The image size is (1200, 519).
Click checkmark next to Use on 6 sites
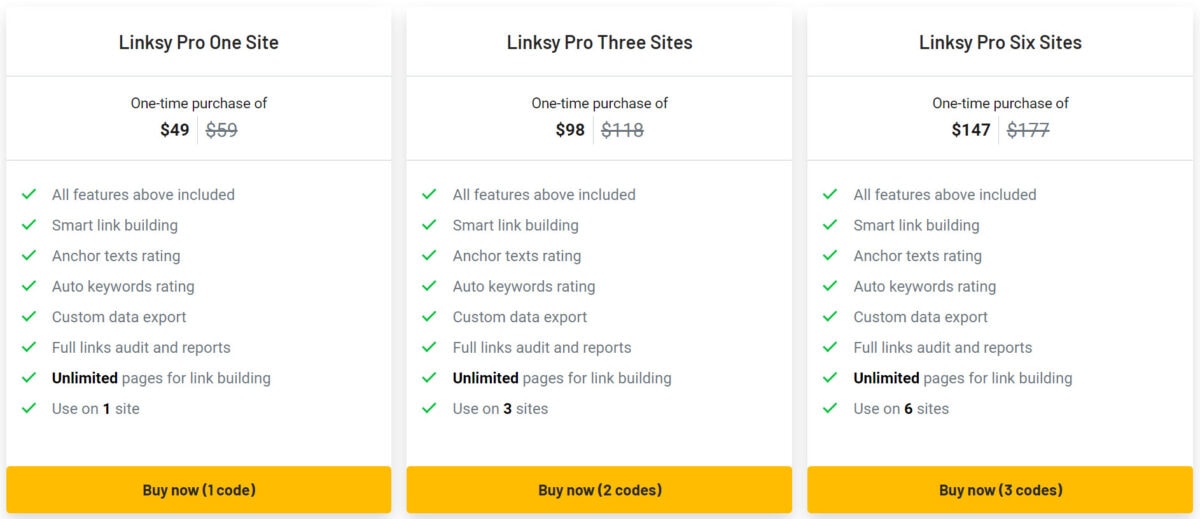click(830, 408)
